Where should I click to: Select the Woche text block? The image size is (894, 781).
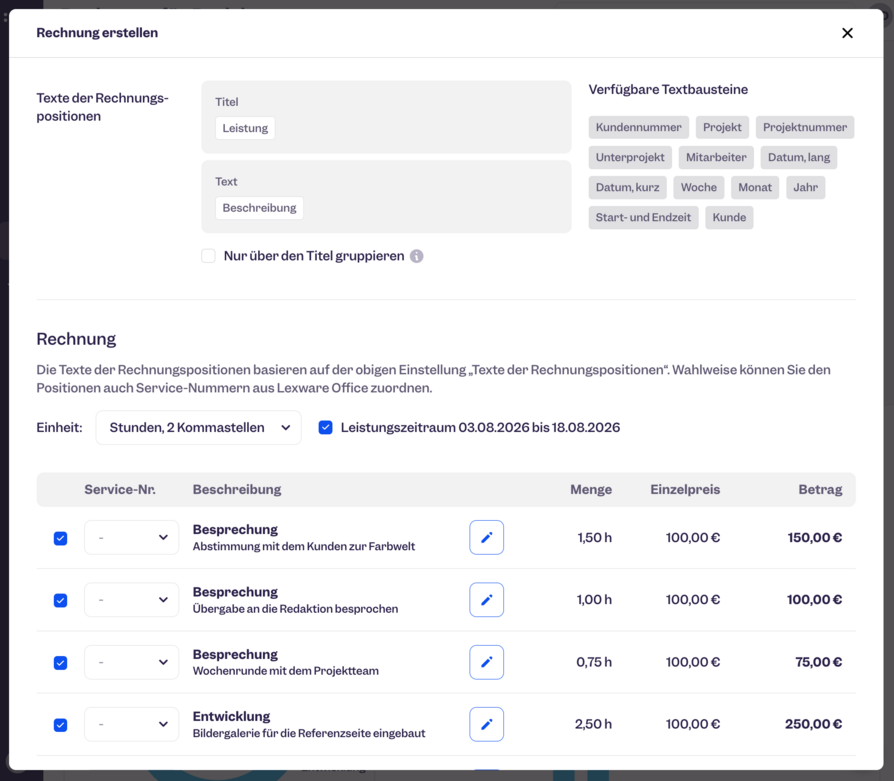[699, 188]
